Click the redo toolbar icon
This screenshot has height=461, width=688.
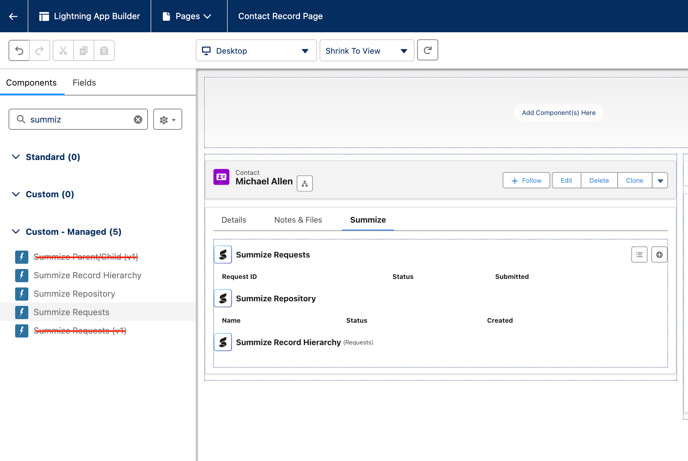click(x=40, y=51)
